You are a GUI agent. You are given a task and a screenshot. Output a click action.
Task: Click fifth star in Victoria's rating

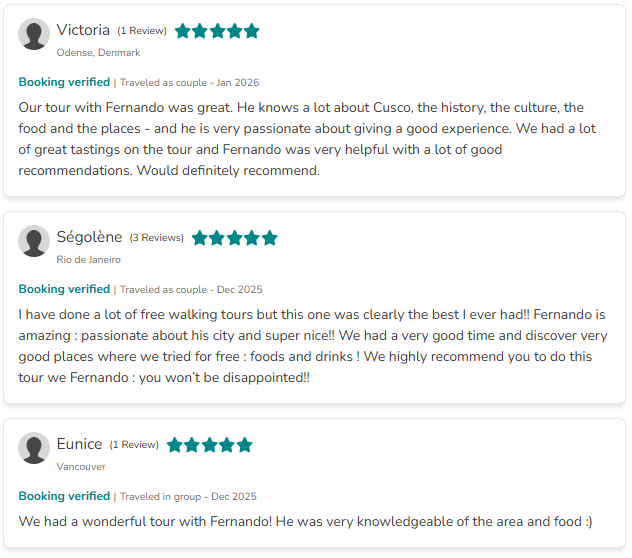pyautogui.click(x=251, y=31)
